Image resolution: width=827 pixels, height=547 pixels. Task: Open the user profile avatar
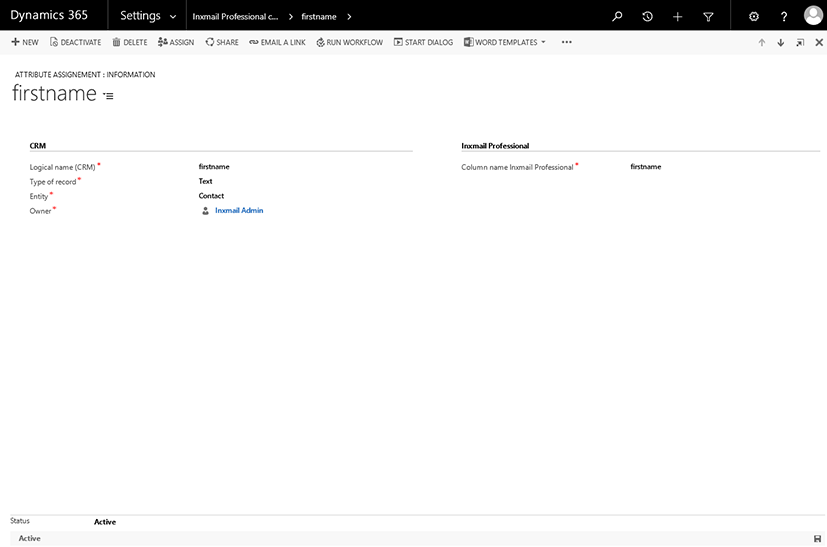pos(813,15)
